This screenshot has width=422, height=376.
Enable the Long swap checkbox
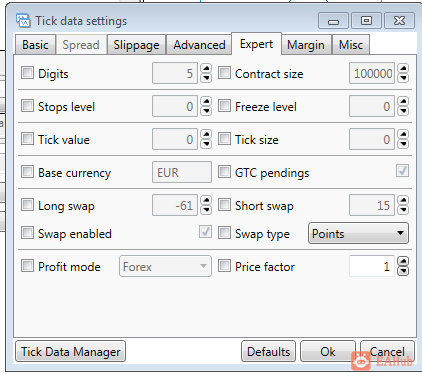(x=27, y=205)
